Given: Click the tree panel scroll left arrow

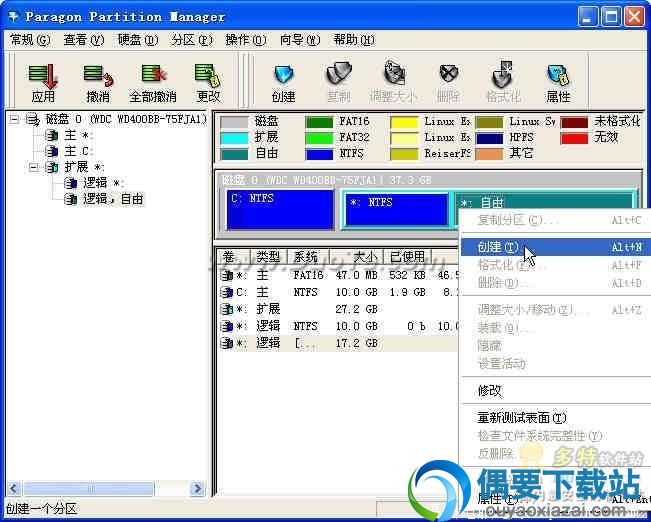Looking at the screenshot, I should [x=14, y=488].
